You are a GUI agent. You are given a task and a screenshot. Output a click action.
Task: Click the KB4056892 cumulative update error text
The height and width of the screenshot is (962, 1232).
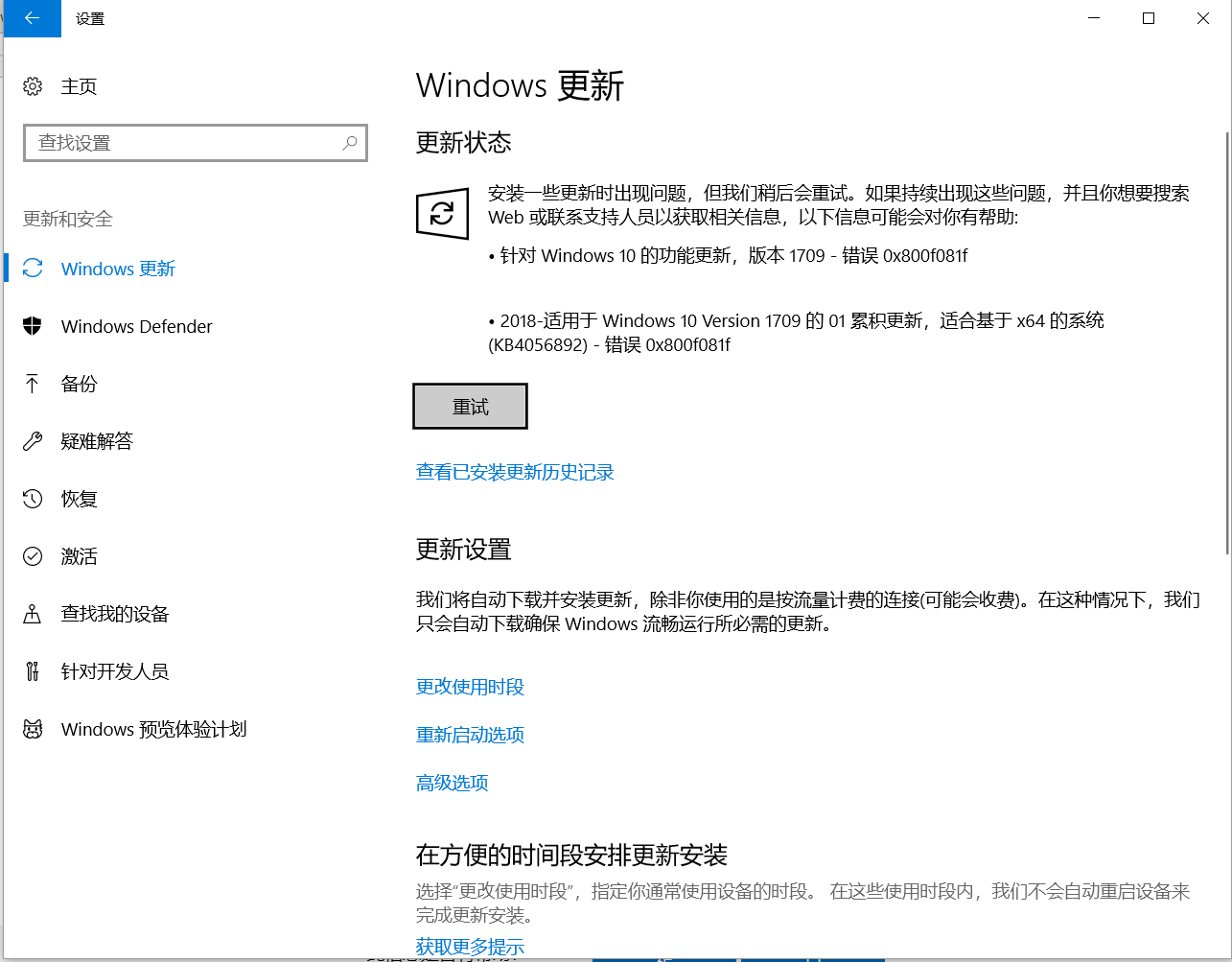click(x=796, y=332)
